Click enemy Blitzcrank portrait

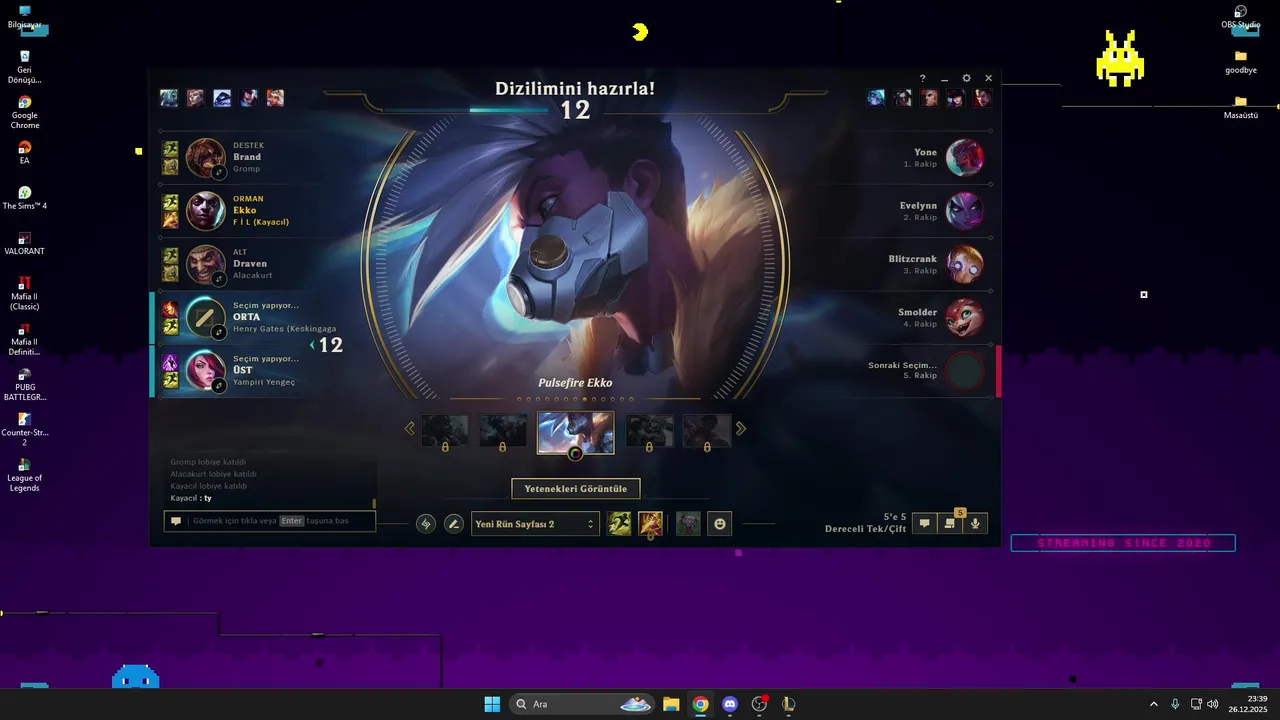(965, 264)
